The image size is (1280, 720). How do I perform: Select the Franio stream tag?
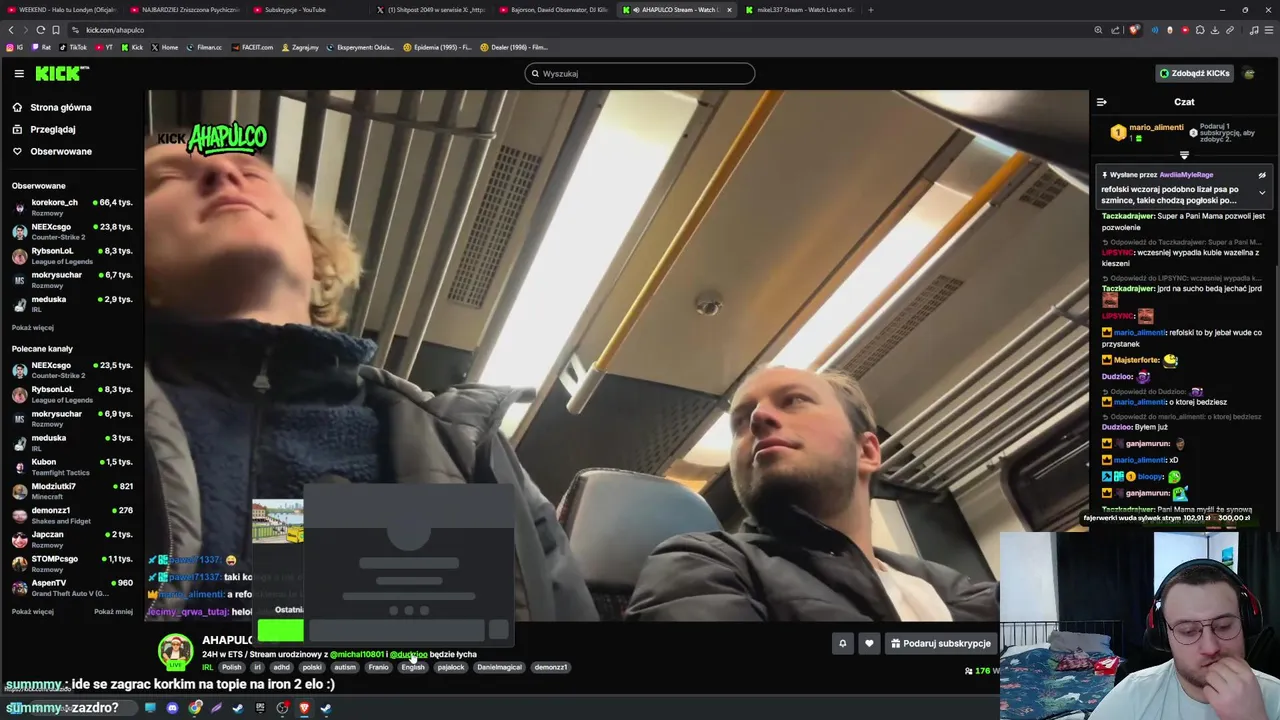point(378,667)
